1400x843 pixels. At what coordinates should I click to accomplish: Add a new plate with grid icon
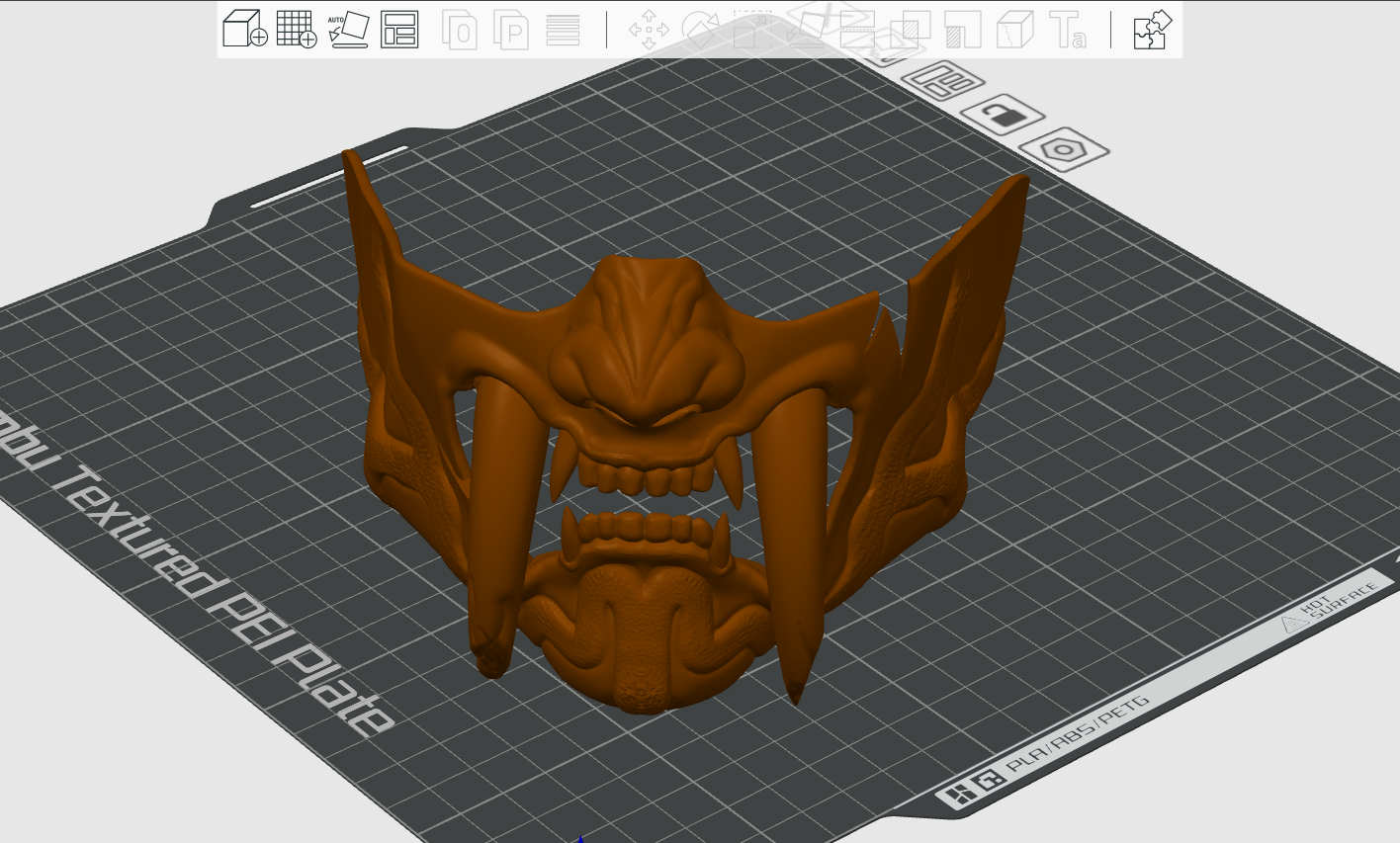(297, 29)
